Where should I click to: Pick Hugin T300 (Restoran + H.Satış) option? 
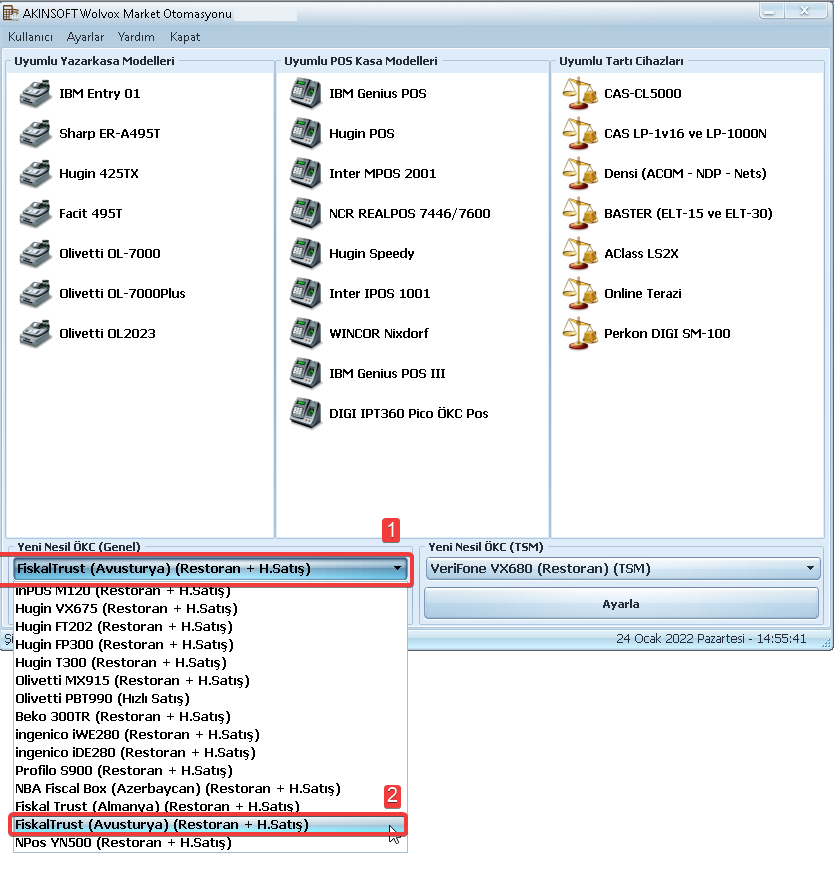pos(210,662)
